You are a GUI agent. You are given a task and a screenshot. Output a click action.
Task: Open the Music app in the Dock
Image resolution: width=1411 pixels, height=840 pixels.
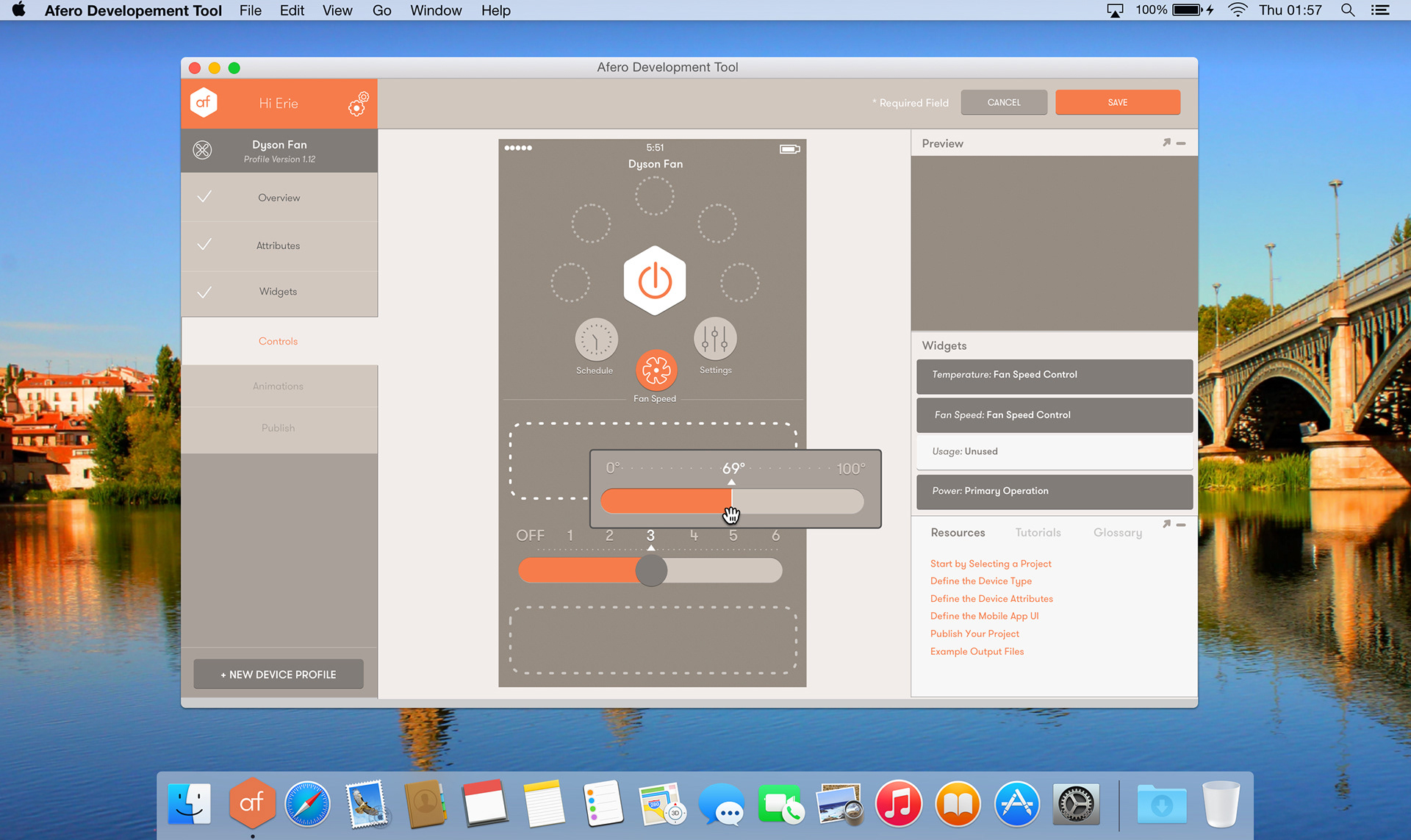click(x=898, y=804)
